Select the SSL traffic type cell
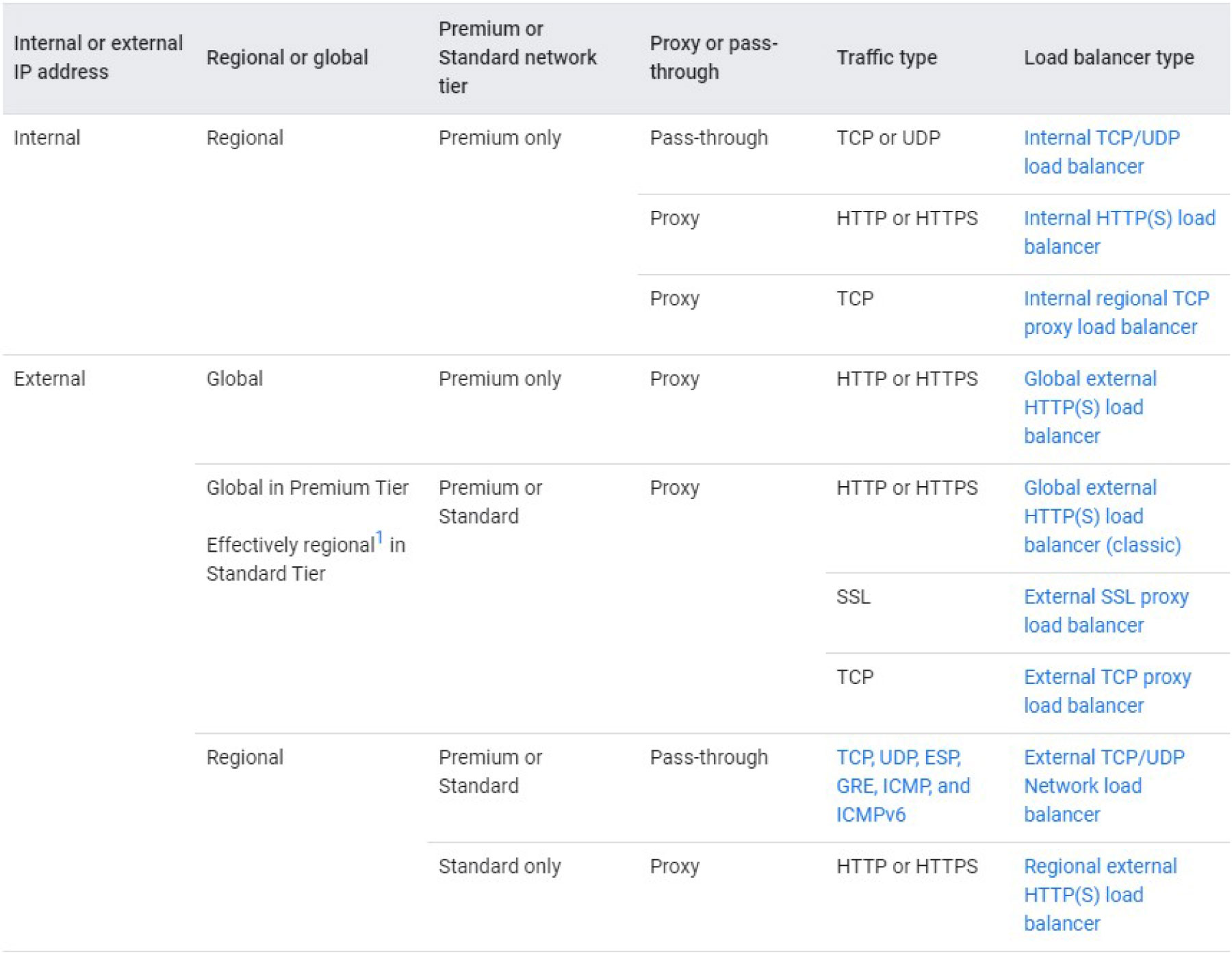This screenshot has height=955, width=1232. 853,597
